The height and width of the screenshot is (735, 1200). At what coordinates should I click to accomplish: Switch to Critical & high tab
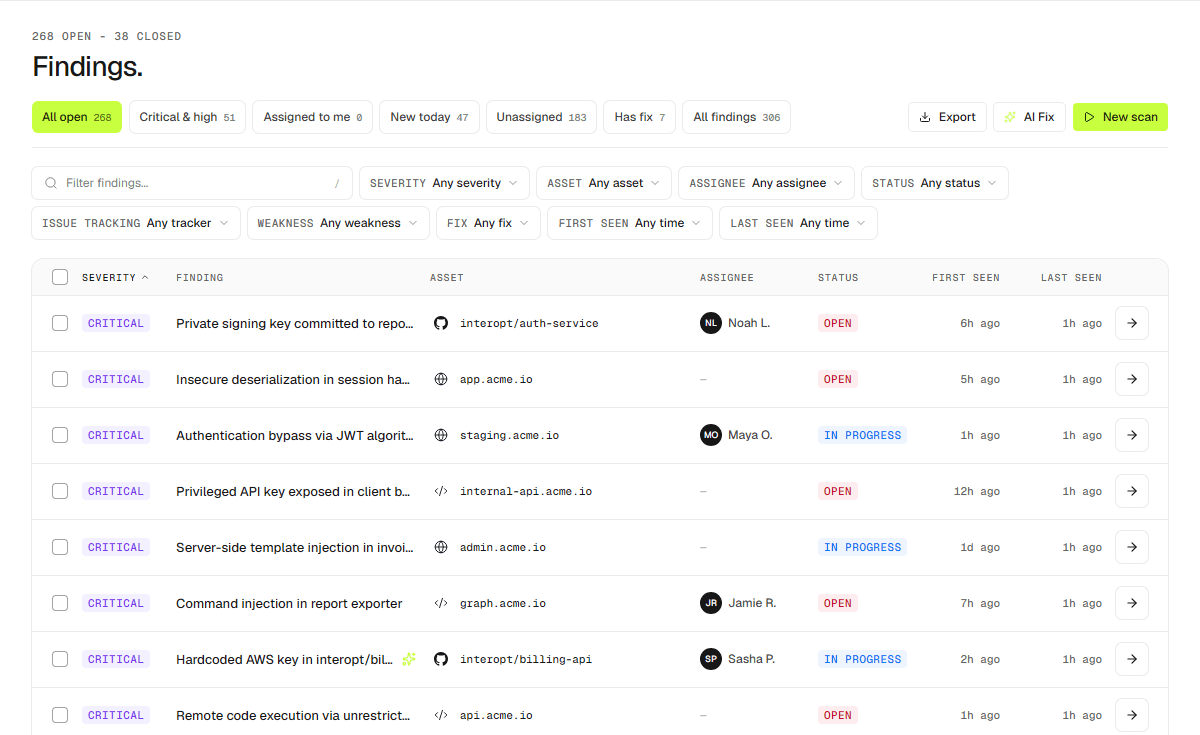(x=187, y=117)
